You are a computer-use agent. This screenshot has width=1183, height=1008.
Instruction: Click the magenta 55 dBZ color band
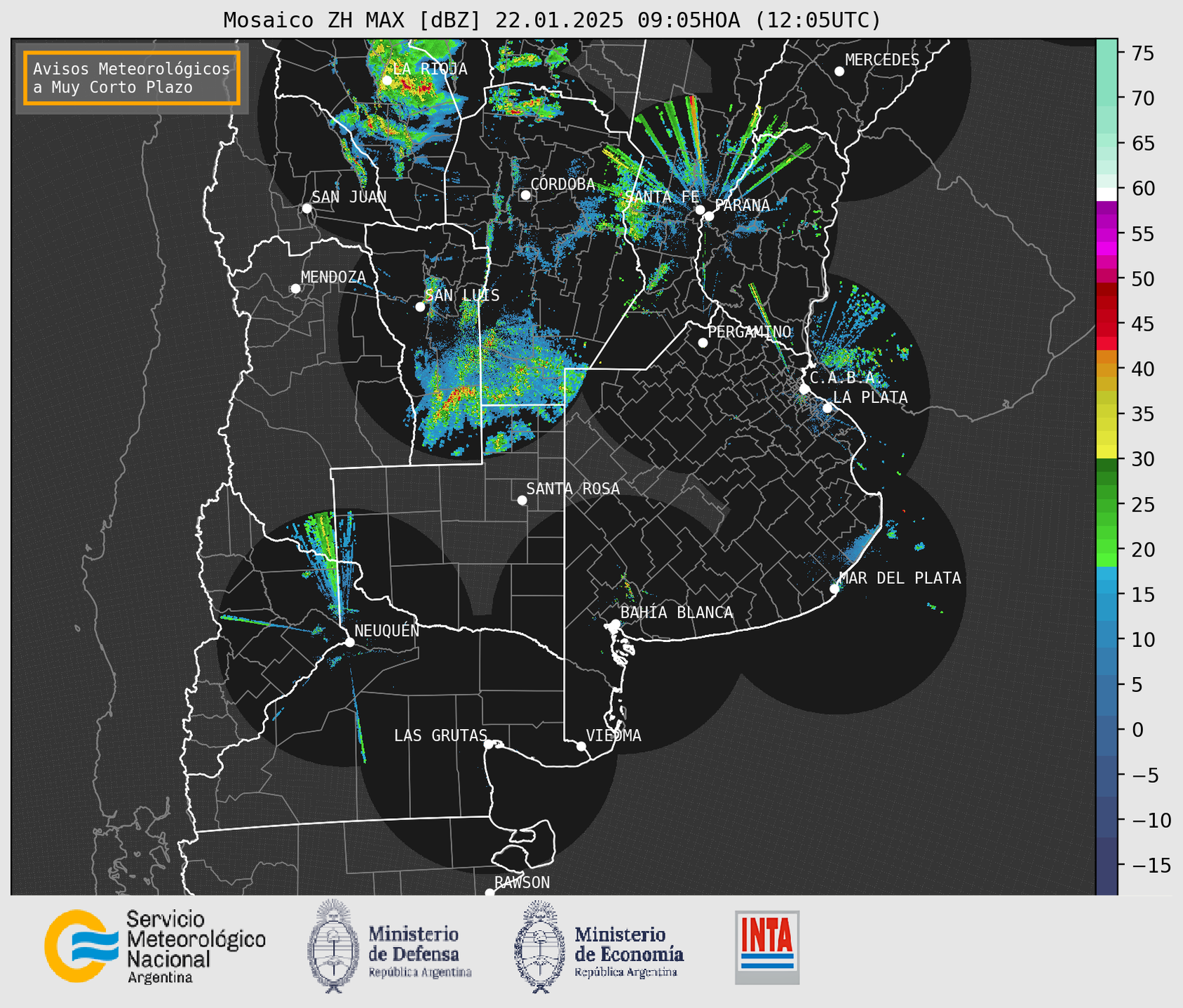coord(1107,233)
